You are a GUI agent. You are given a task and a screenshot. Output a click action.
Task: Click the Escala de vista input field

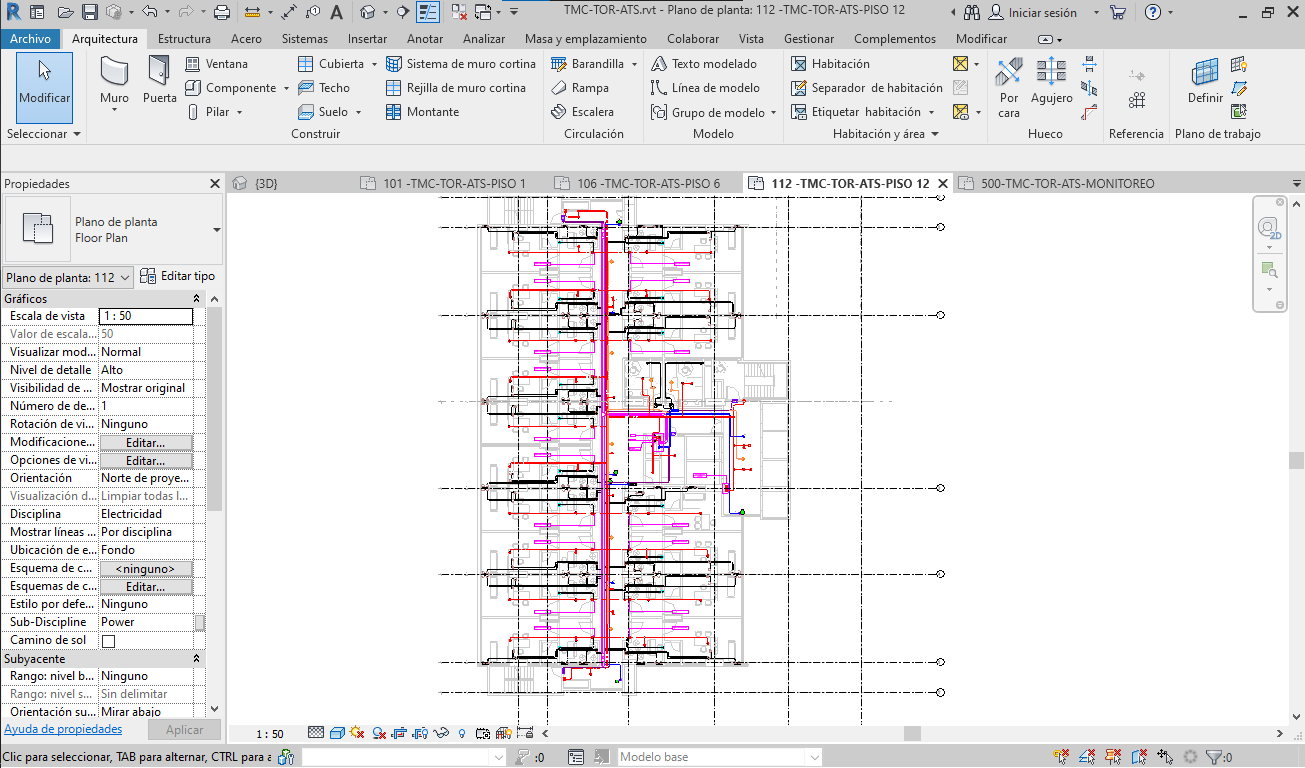(x=146, y=316)
